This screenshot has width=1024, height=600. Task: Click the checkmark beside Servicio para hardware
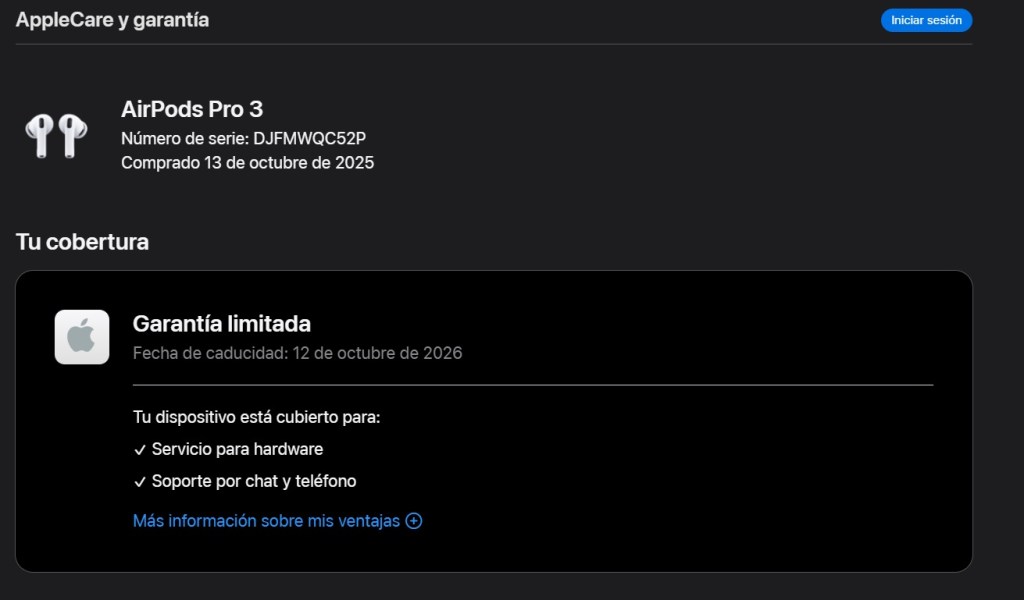tap(140, 450)
